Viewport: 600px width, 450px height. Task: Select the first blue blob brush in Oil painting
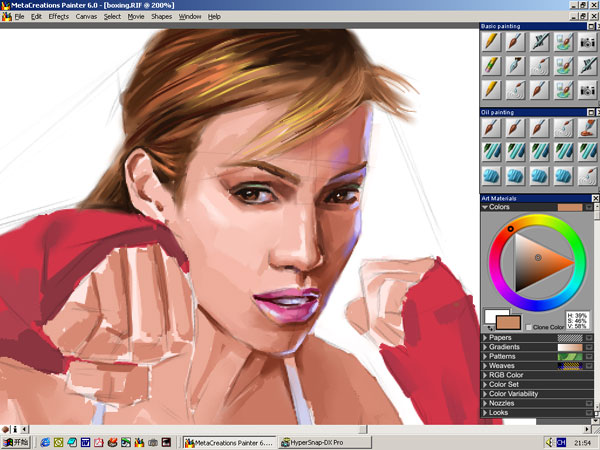(491, 175)
